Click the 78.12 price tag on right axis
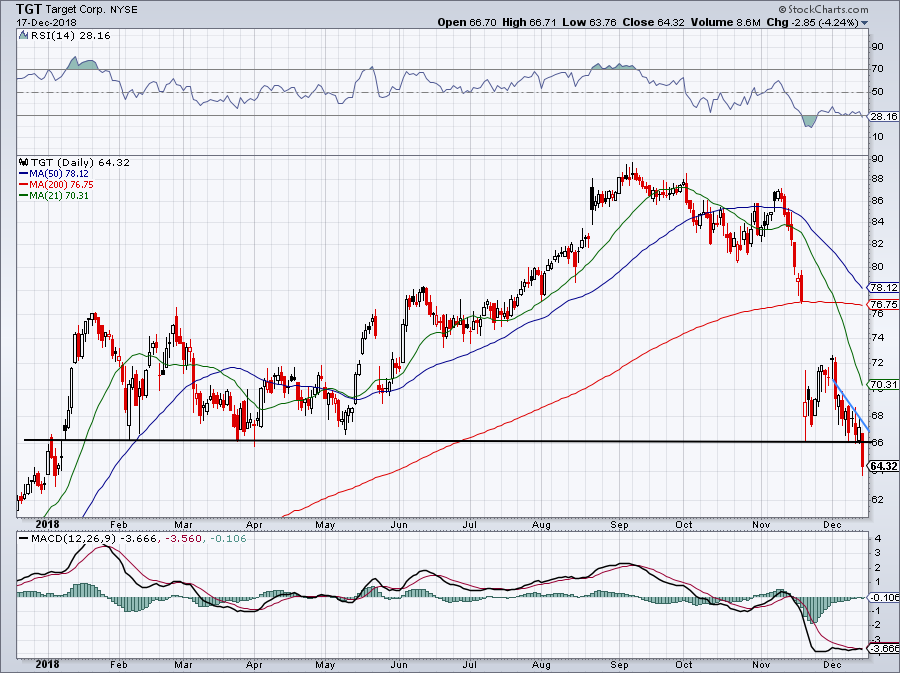The width and height of the screenshot is (900, 673). 883,287
